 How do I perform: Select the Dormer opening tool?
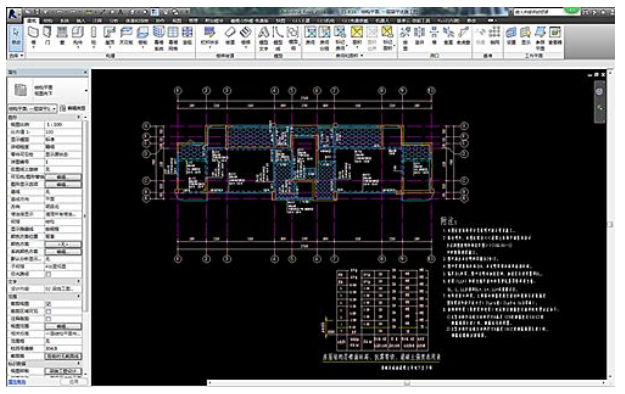[x=463, y=35]
